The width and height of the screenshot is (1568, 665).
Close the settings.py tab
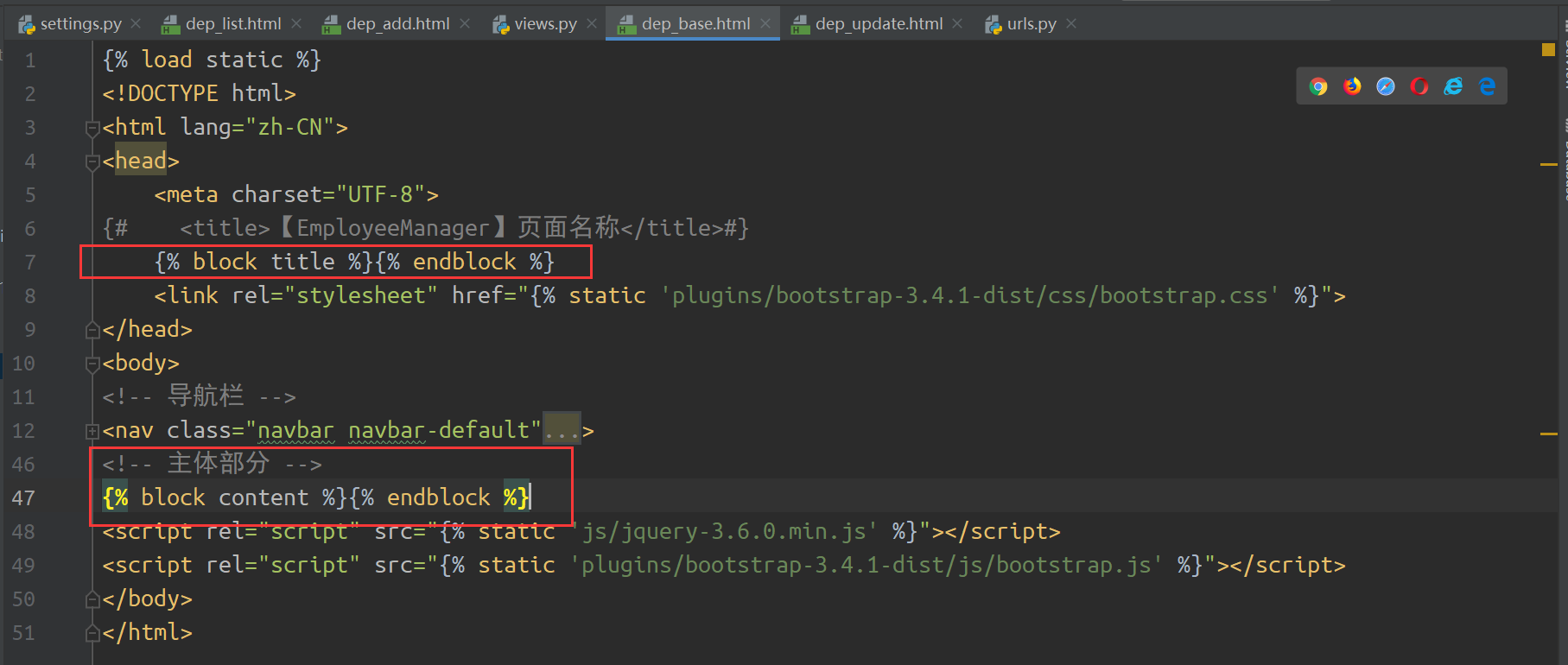point(136,24)
